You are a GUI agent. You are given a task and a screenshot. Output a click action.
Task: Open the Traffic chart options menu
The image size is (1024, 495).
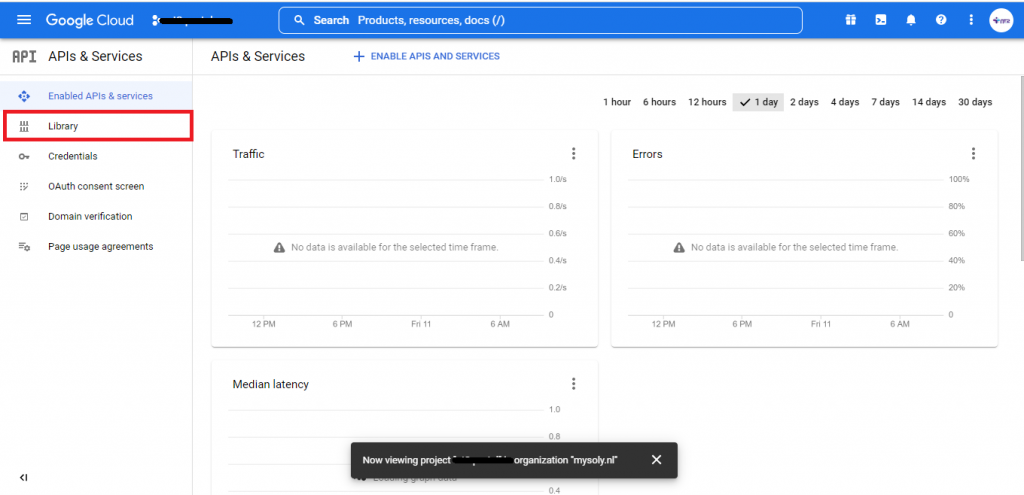[x=573, y=154]
